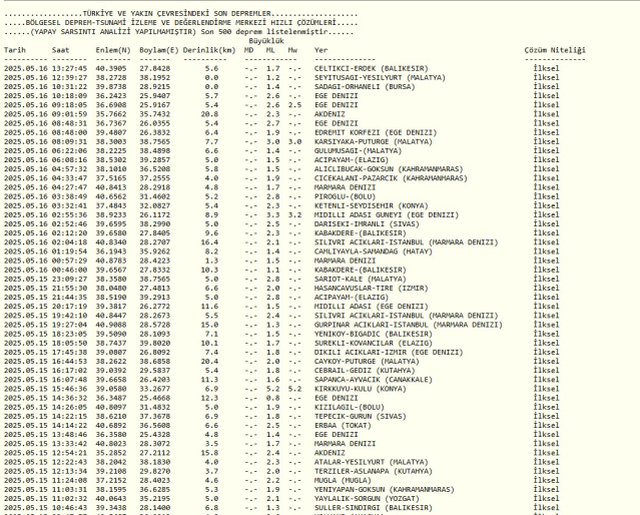Image resolution: width=640 pixels, height=515 pixels.
Task: Click depth value '20.8'
Action: 209,114
